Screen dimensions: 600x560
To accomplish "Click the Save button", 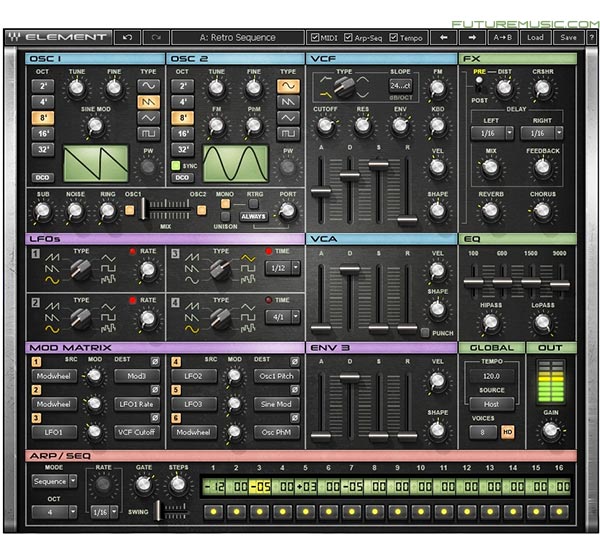I will [x=568, y=38].
